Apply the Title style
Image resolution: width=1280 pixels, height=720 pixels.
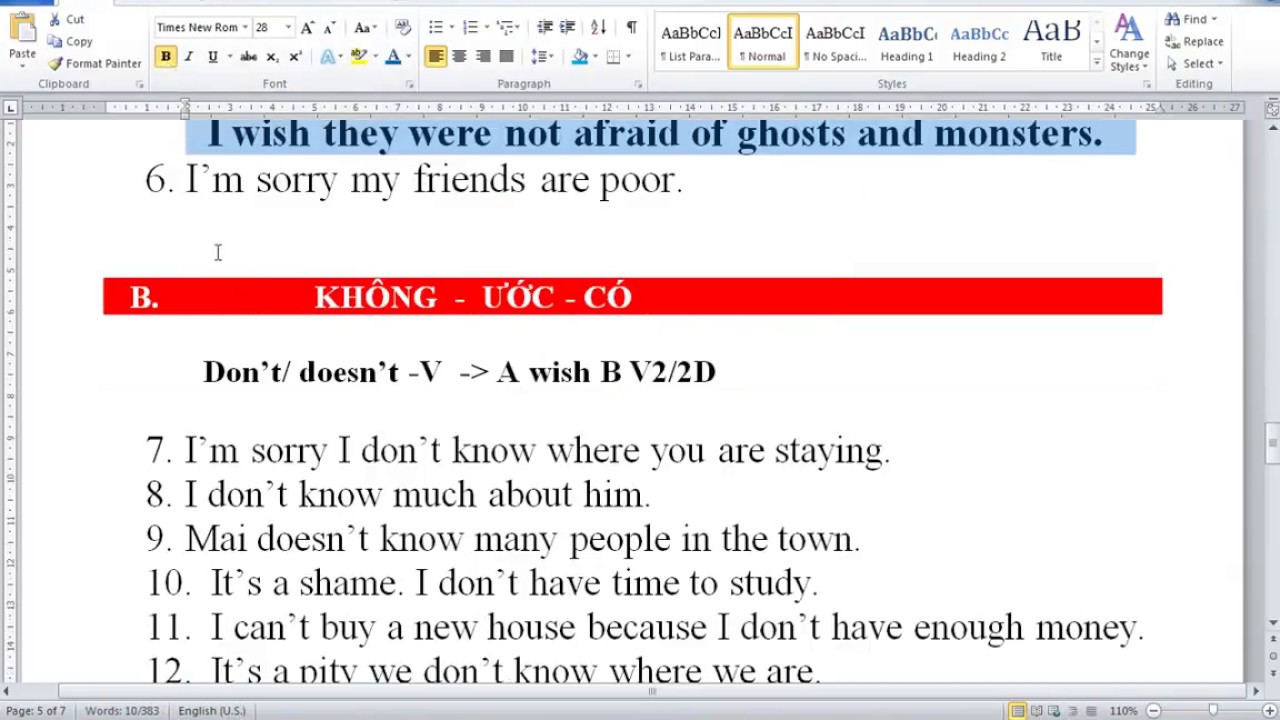click(x=1051, y=41)
